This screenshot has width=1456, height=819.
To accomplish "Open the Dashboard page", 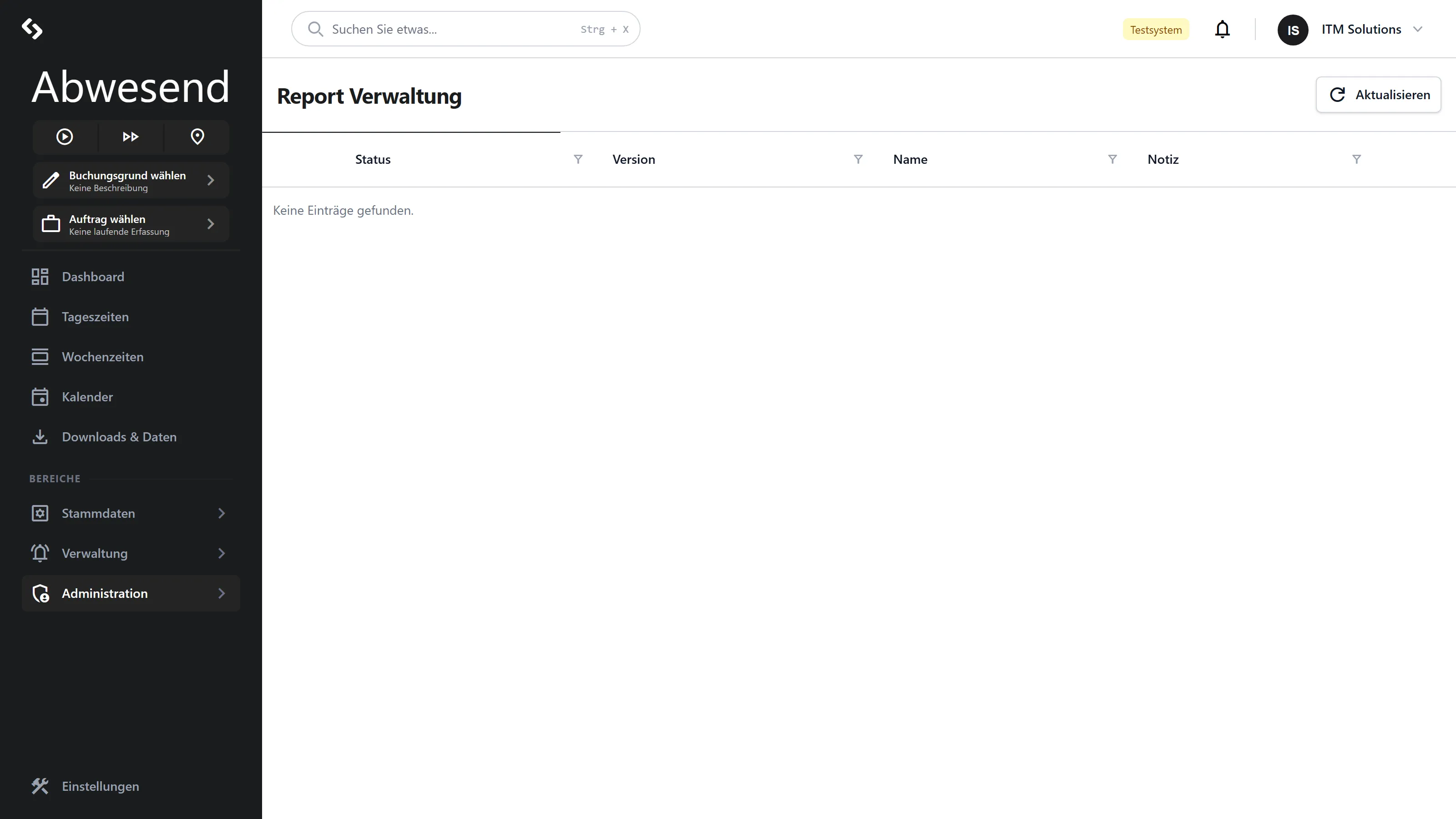I will [131, 277].
